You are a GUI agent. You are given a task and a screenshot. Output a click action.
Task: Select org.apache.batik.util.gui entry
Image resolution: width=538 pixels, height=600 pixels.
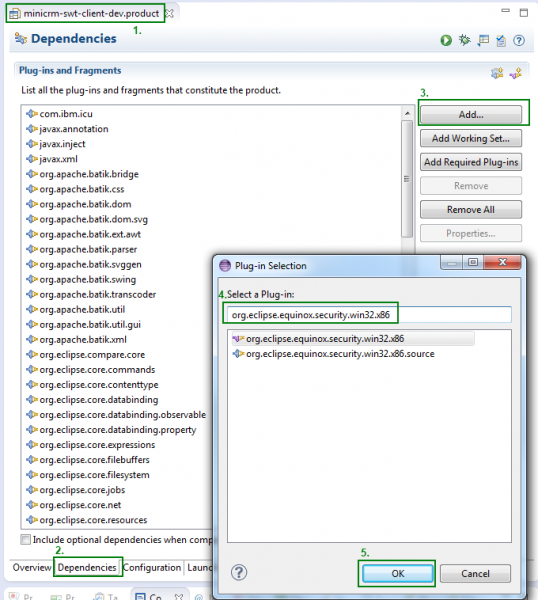[83, 324]
